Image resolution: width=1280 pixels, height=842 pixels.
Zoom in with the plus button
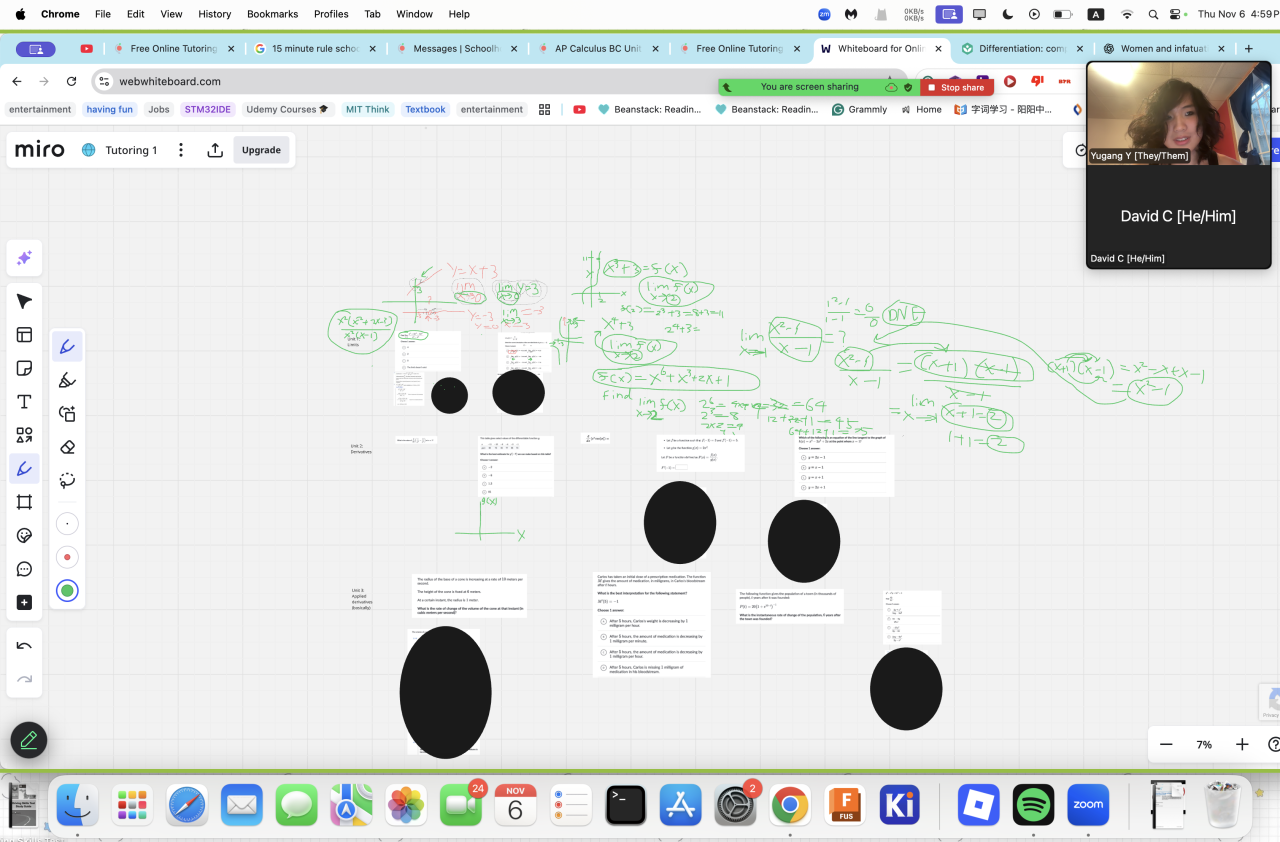[1242, 744]
